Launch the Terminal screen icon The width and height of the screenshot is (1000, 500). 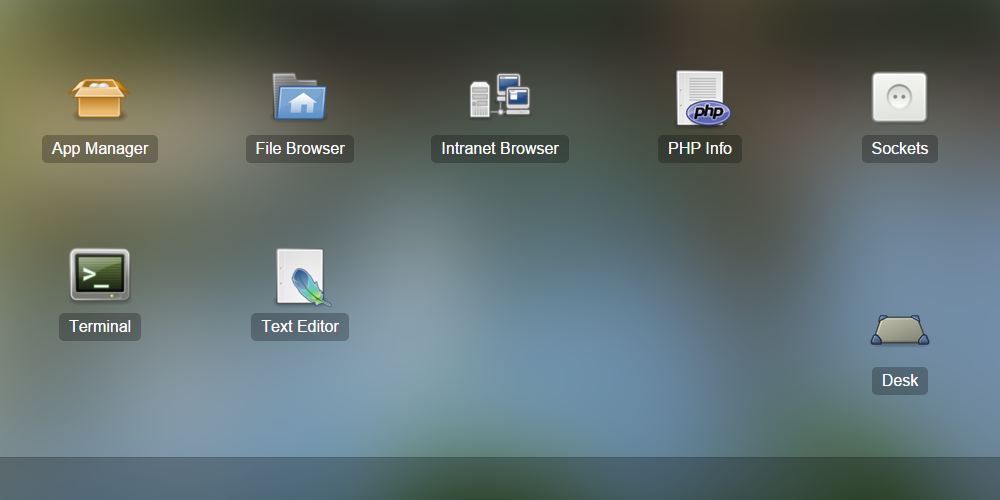tap(99, 275)
